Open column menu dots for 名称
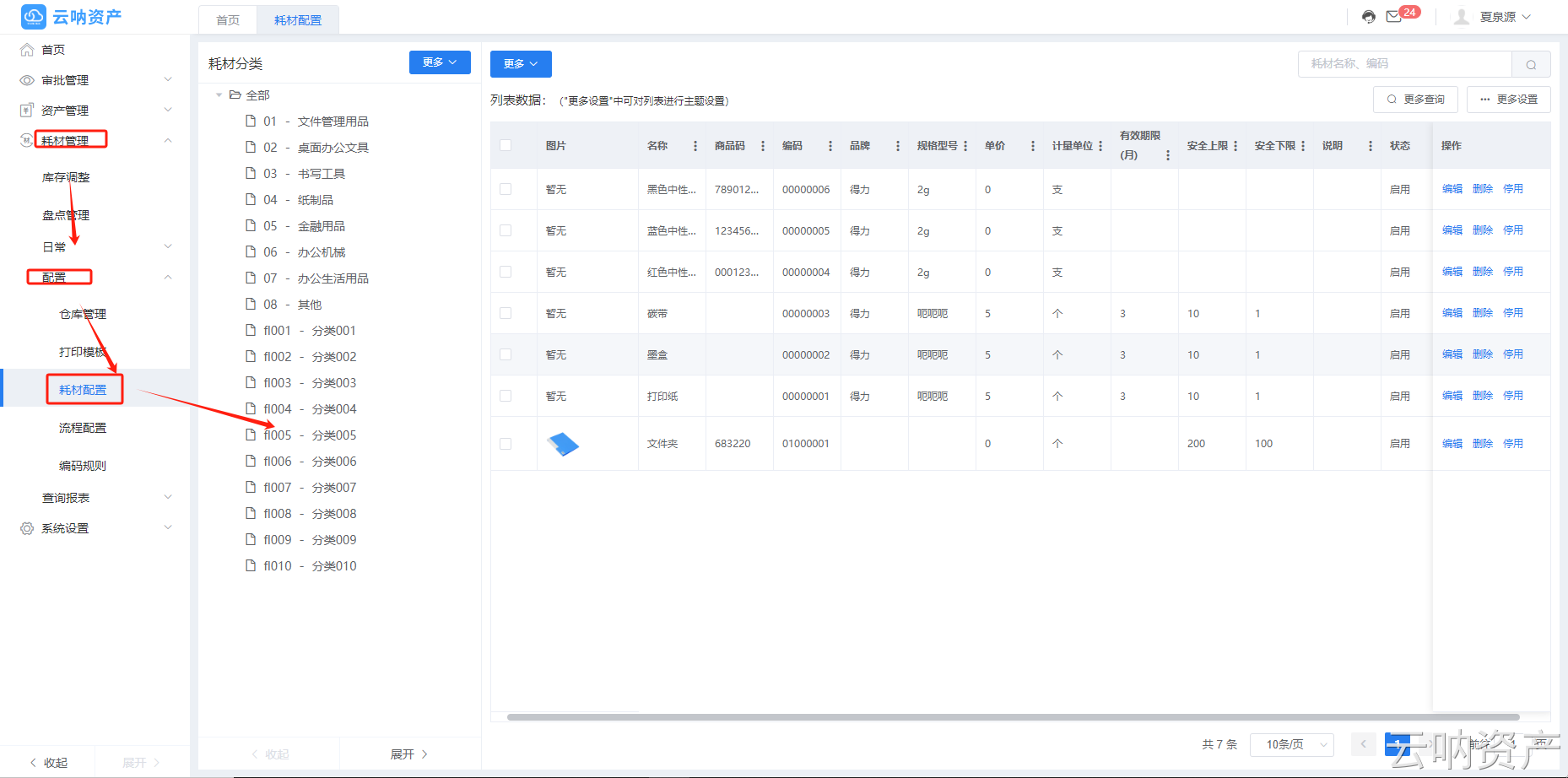Image resolution: width=1568 pixels, height=778 pixels. (695, 146)
